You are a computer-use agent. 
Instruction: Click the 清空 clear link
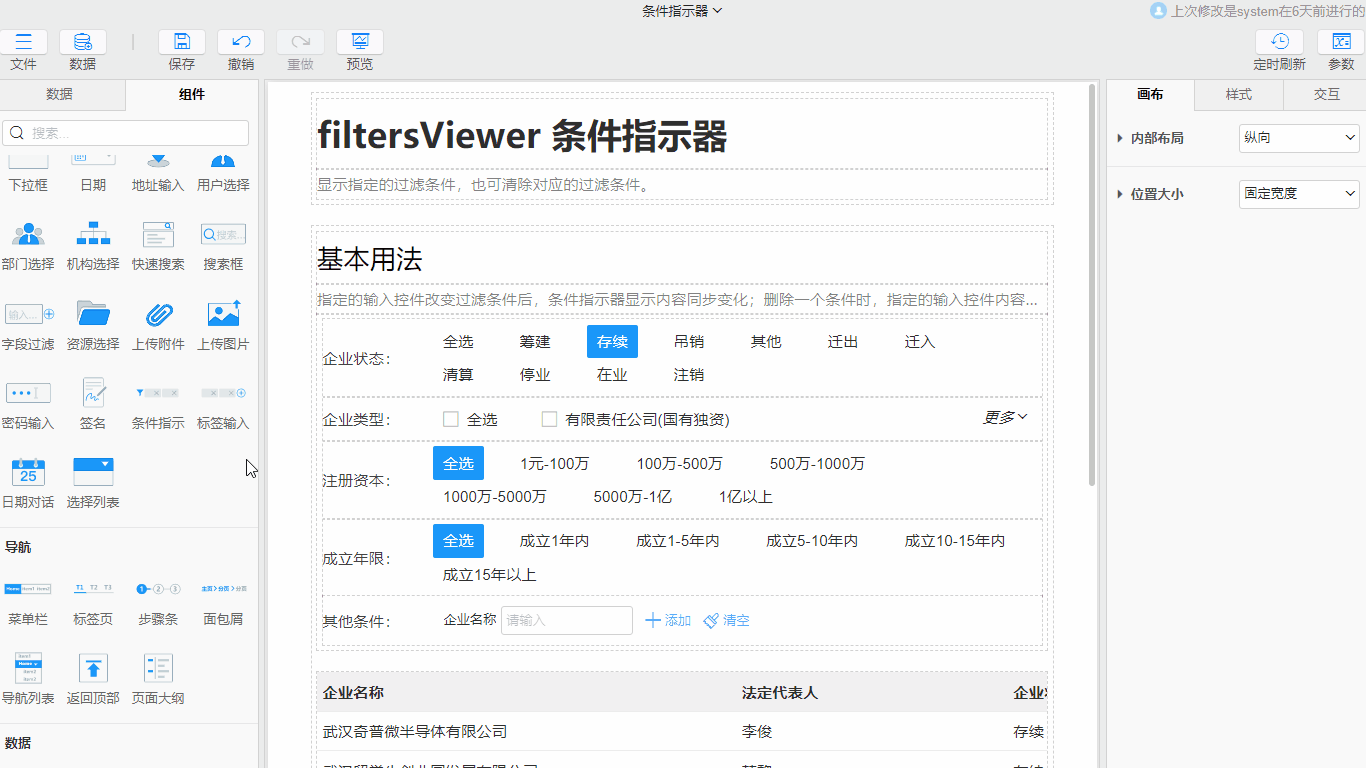pos(727,621)
